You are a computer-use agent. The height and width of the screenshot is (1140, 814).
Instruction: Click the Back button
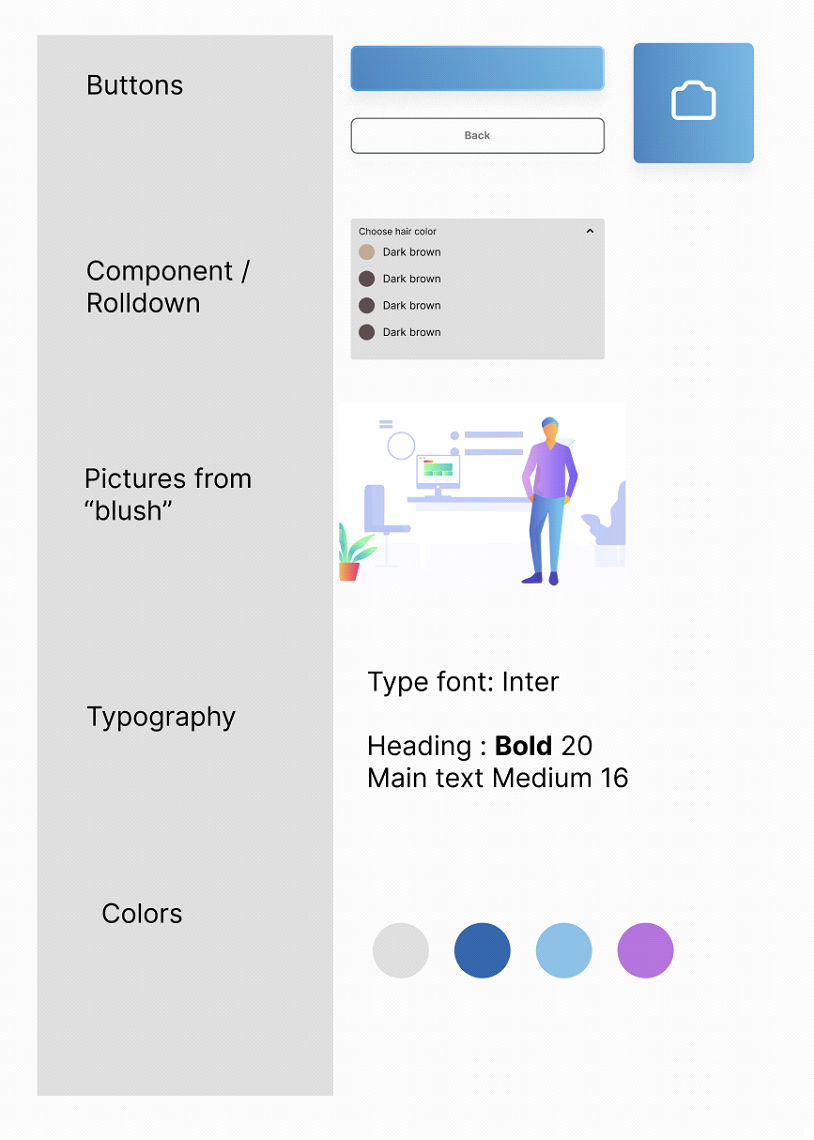tap(477, 135)
